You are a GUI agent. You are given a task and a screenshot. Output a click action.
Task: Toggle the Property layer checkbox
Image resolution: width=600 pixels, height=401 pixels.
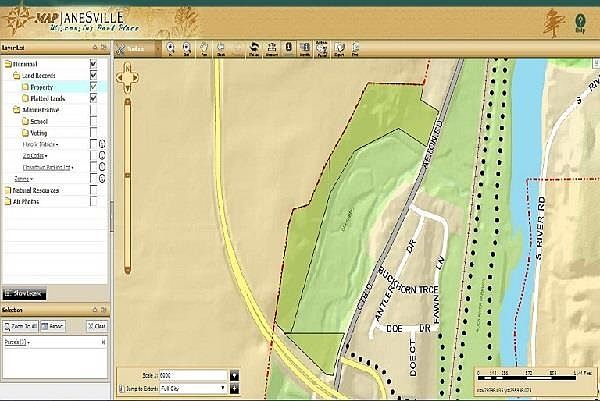(x=93, y=86)
